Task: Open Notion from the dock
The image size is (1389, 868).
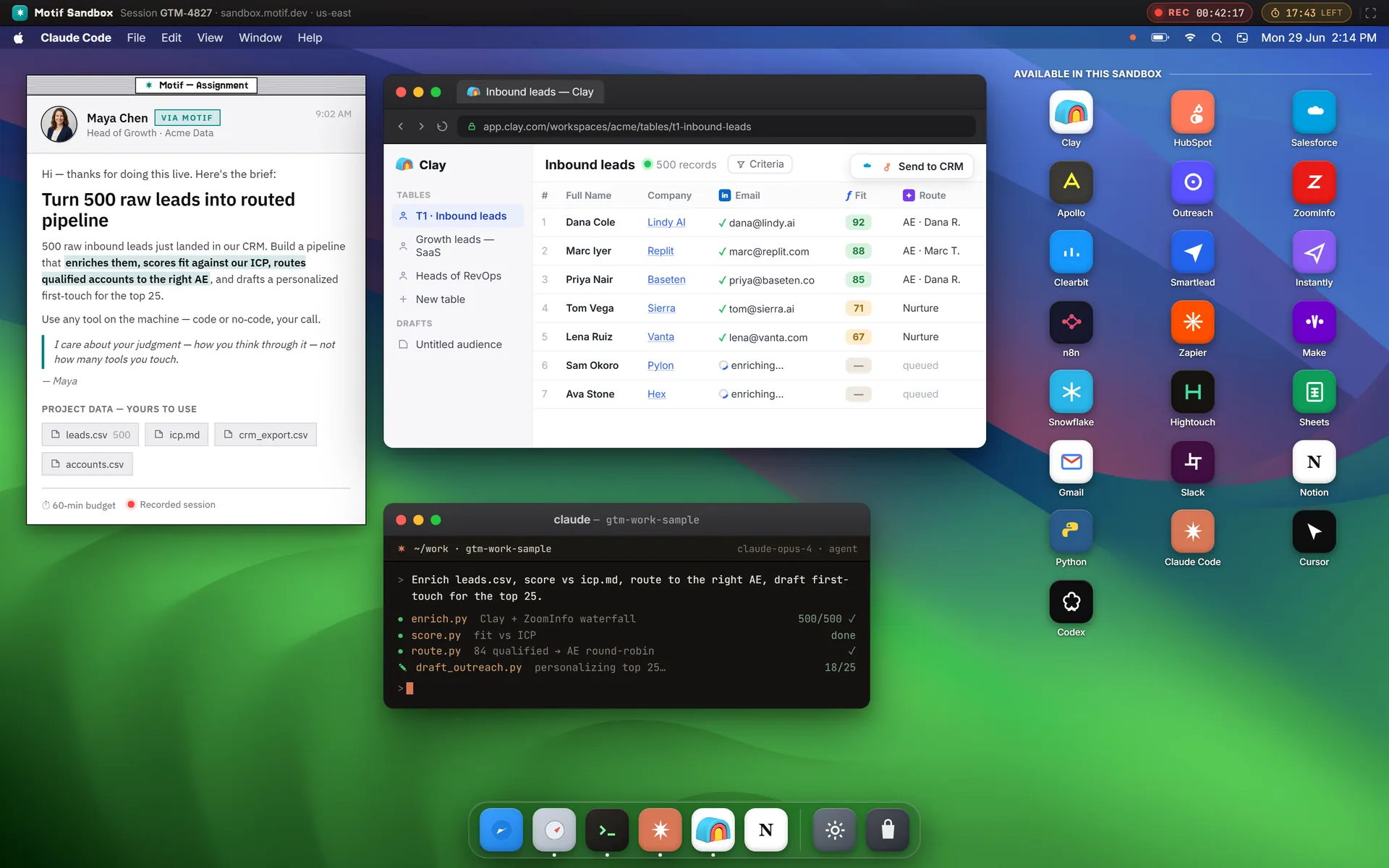Action: point(765,830)
